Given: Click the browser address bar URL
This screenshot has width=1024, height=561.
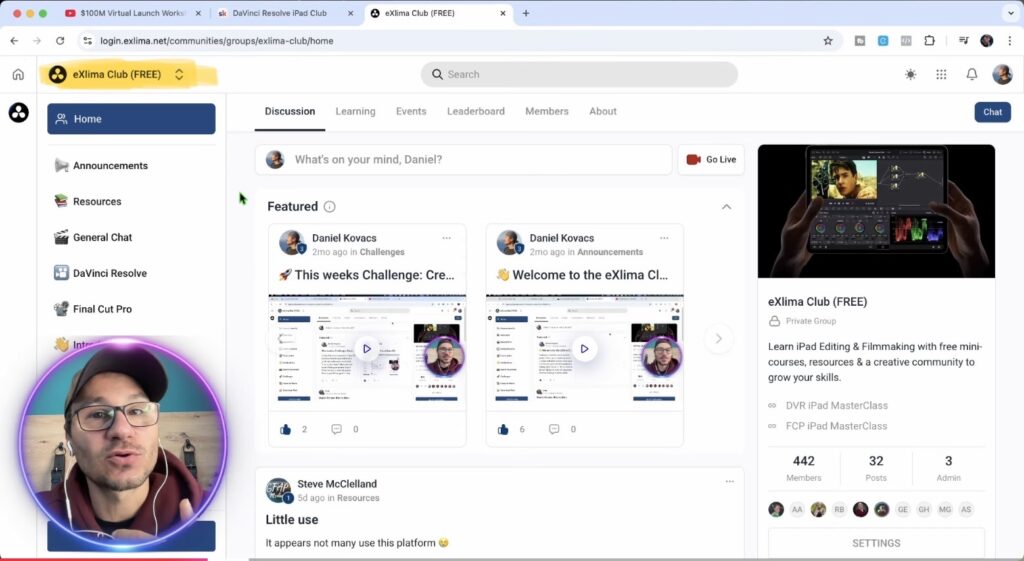Looking at the screenshot, I should pos(217,40).
